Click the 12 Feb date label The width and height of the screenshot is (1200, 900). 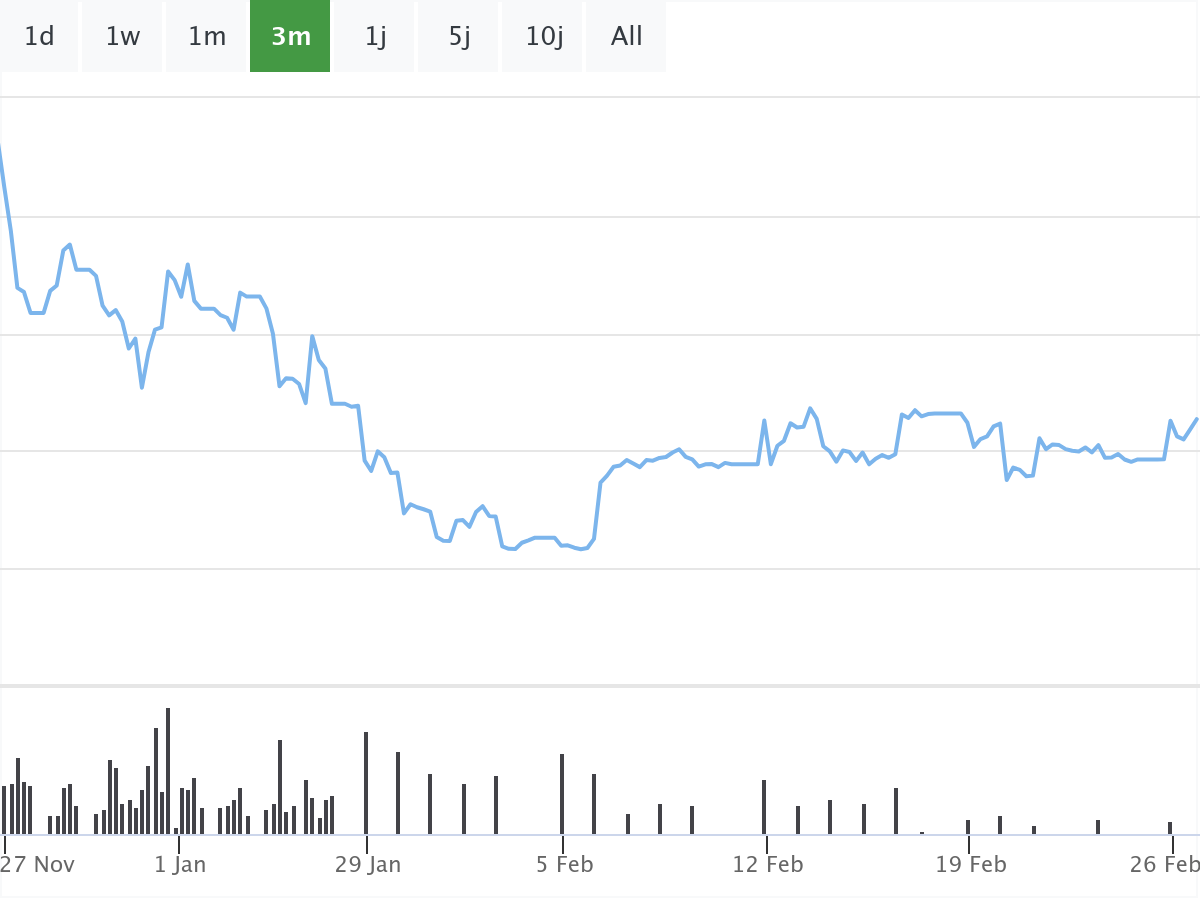tap(767, 864)
